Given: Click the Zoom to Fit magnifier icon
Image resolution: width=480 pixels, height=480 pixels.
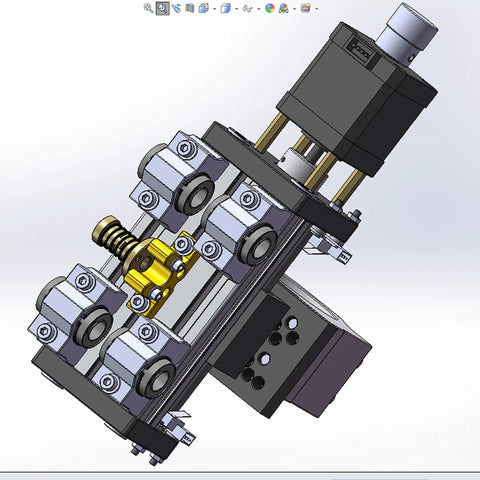Looking at the screenshot, I should click(x=148, y=8).
